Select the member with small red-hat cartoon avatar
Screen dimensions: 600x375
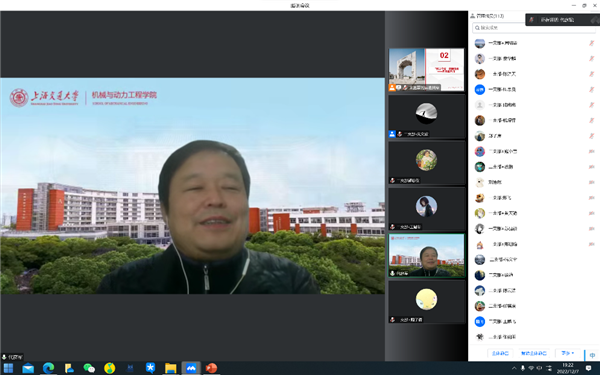[534, 244]
